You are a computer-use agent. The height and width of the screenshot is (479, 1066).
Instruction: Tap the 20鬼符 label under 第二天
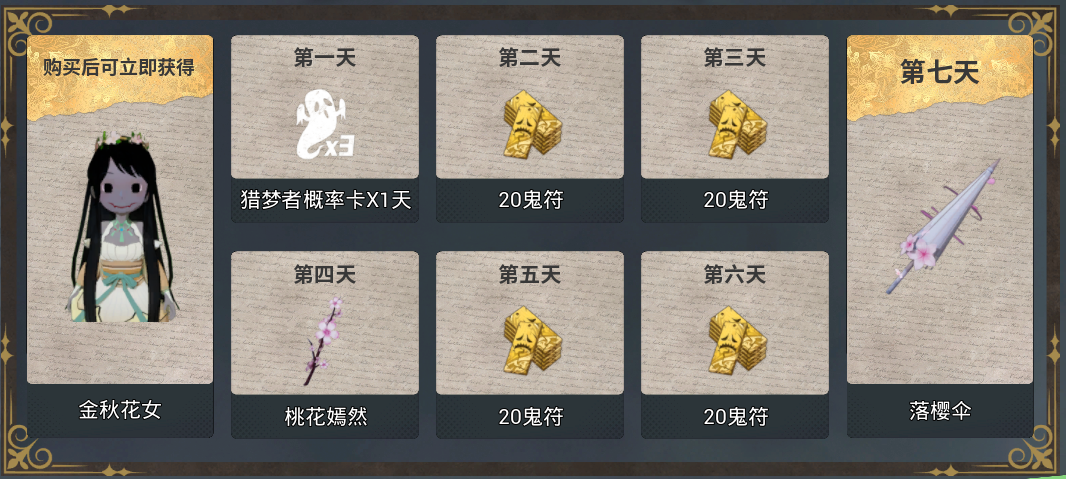tap(531, 200)
